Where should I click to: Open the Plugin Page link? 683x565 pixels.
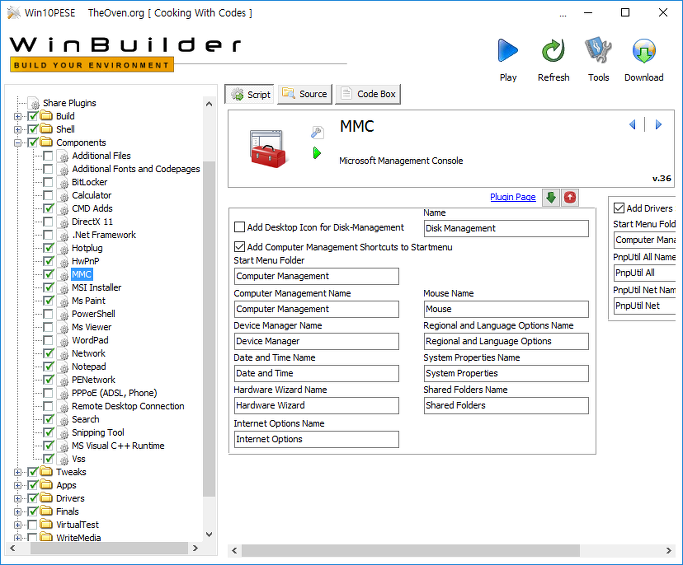(513, 197)
